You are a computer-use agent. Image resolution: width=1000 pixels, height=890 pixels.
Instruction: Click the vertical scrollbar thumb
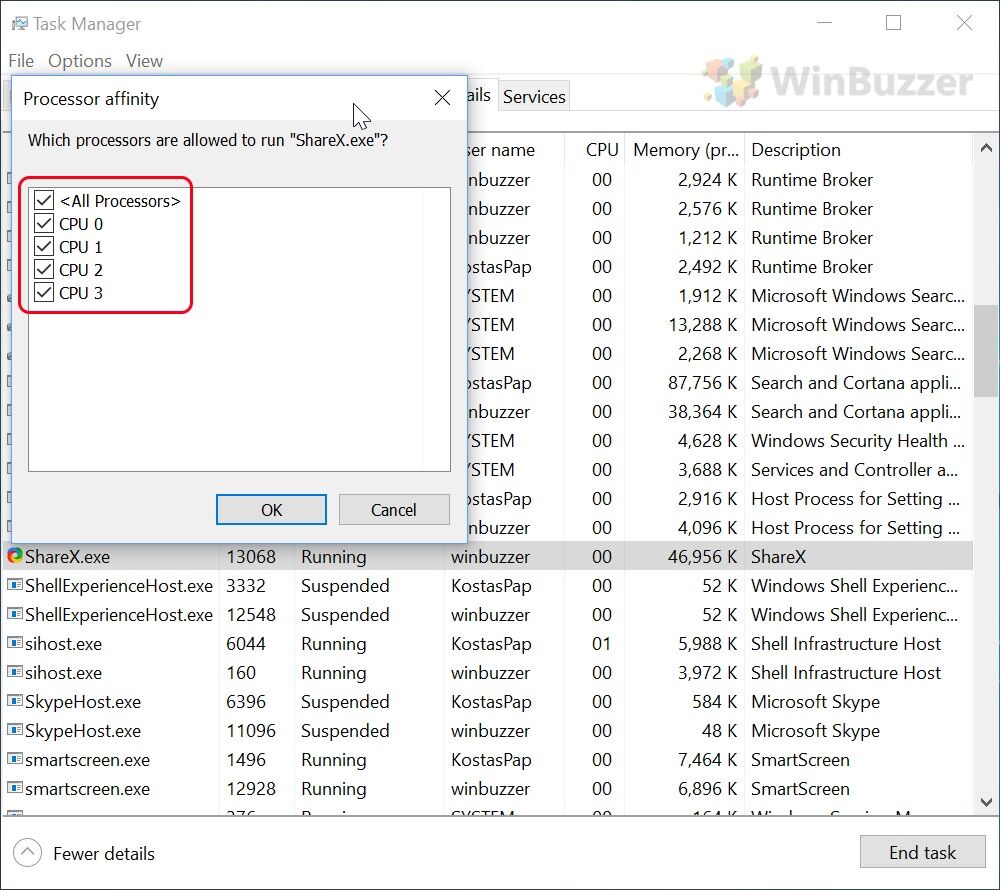pos(986,350)
